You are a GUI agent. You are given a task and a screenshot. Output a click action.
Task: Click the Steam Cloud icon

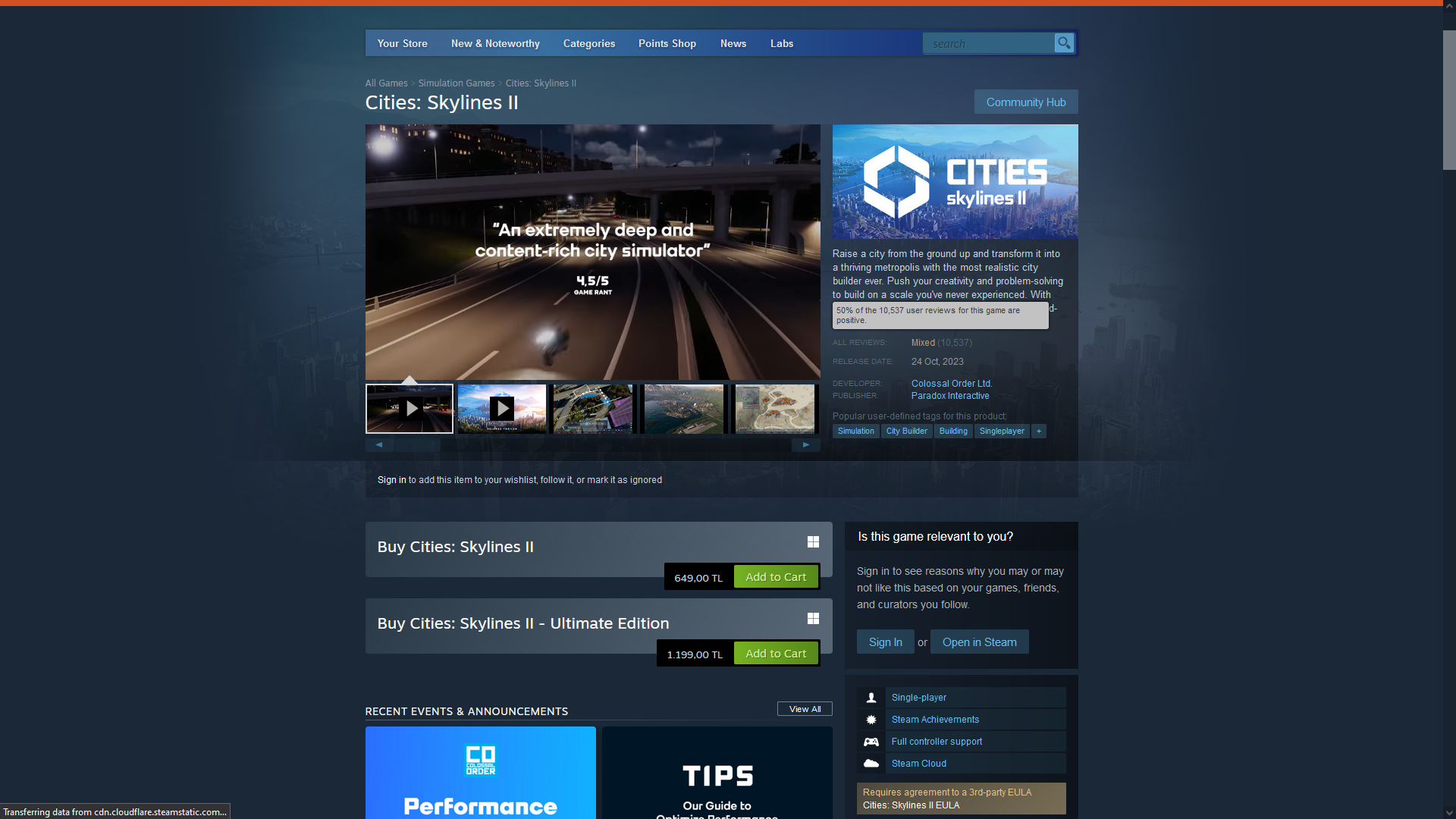point(871,764)
